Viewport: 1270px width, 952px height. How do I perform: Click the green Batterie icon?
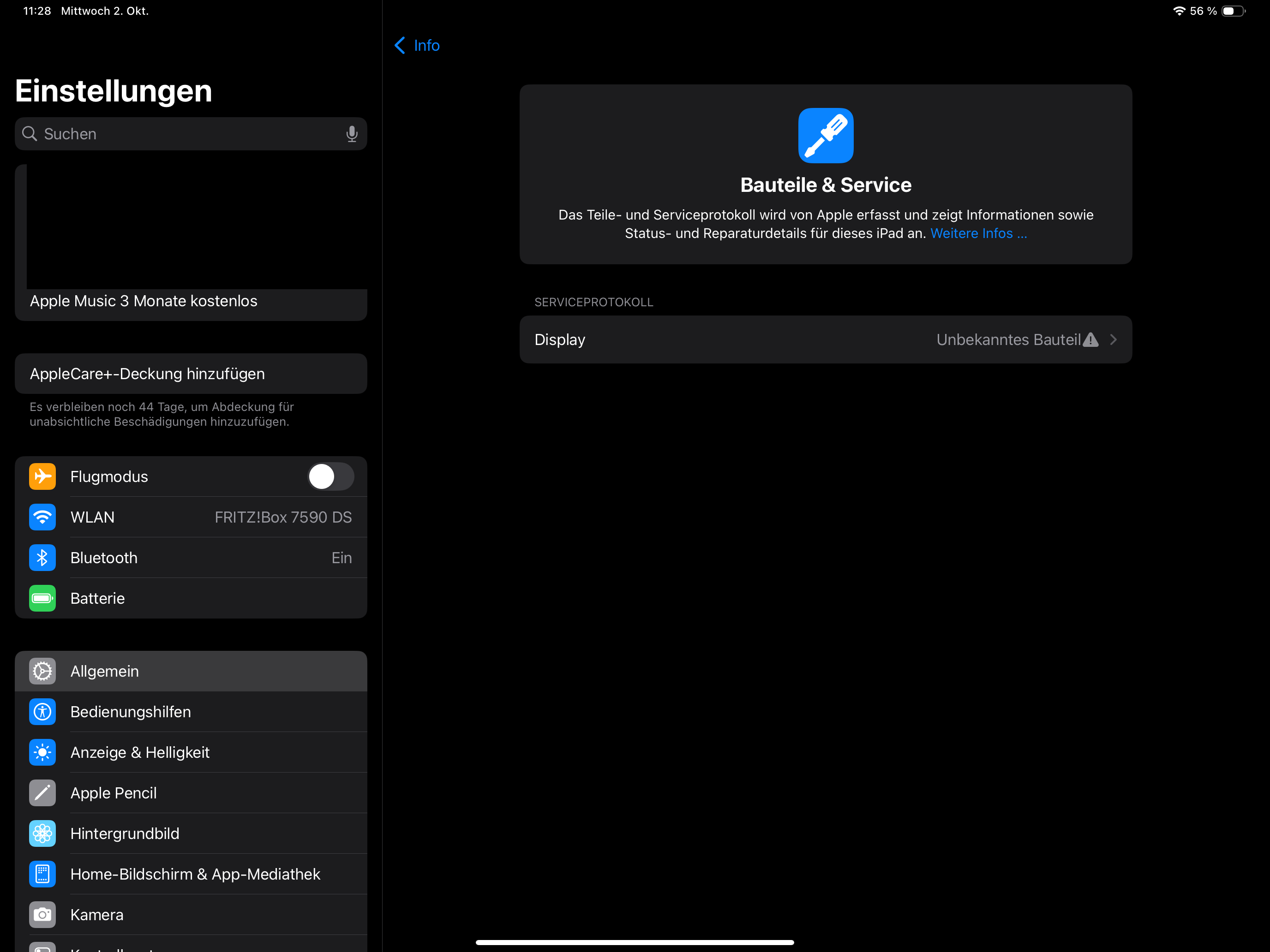[42, 598]
